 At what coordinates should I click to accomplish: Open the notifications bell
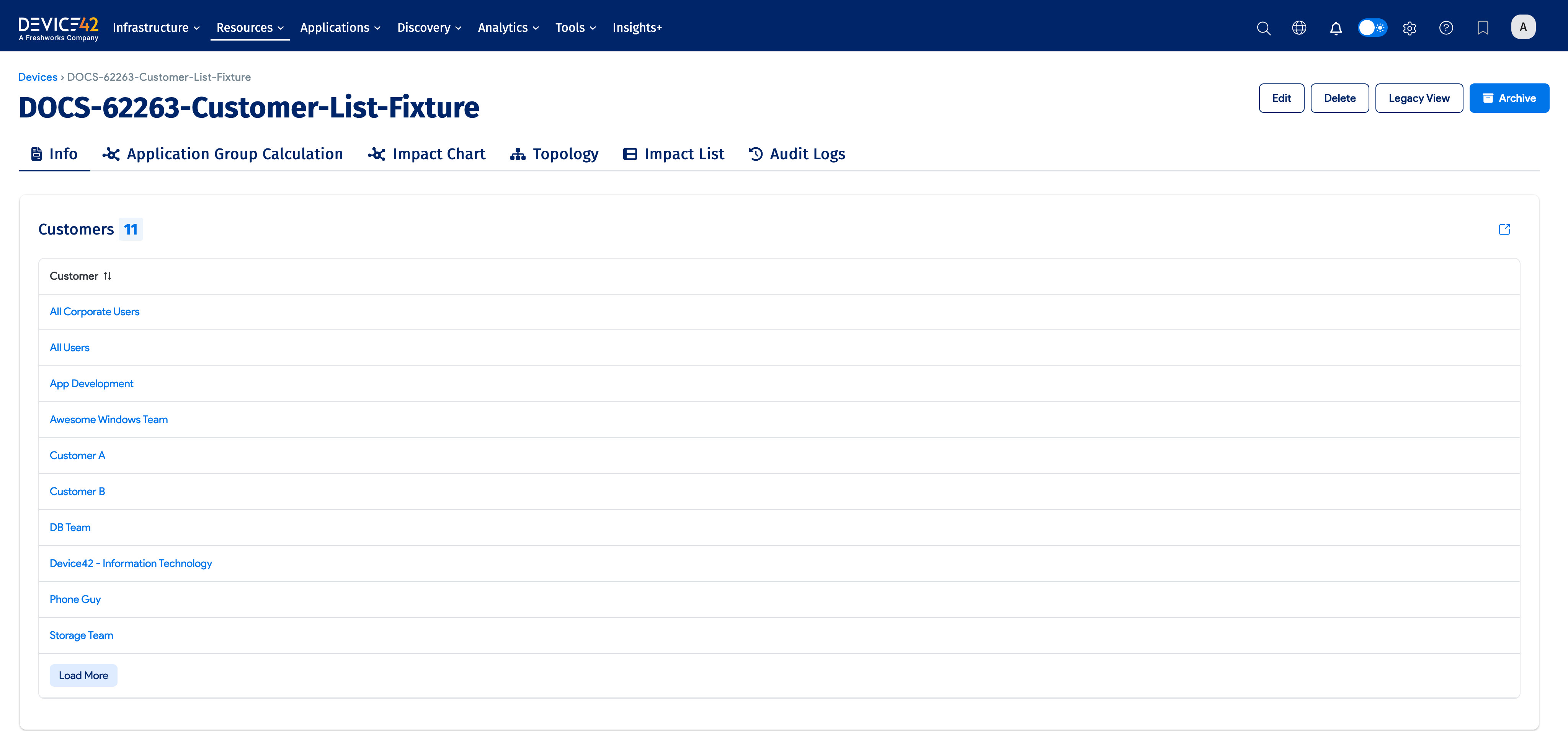(1336, 28)
